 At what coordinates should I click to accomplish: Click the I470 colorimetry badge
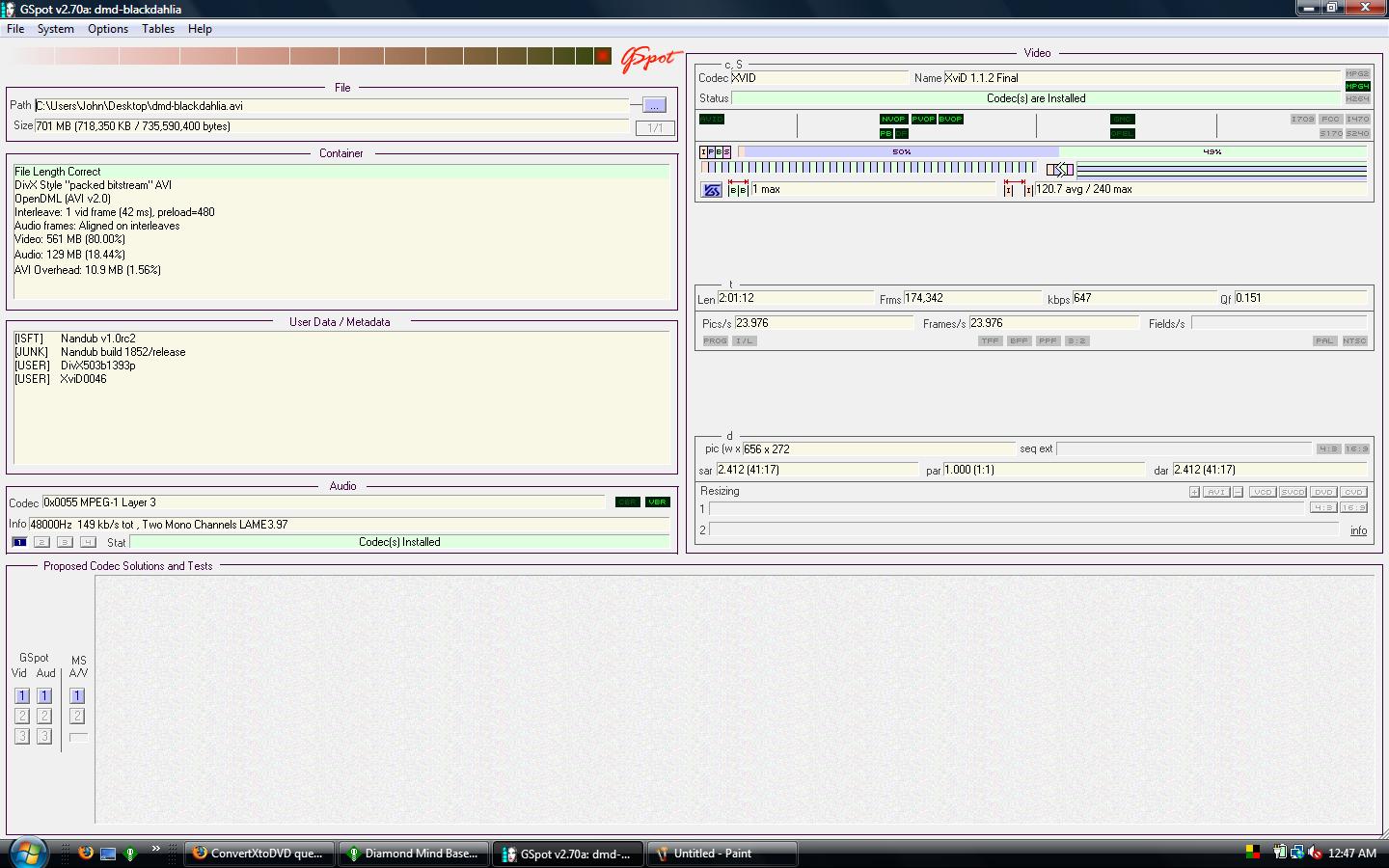1357,119
